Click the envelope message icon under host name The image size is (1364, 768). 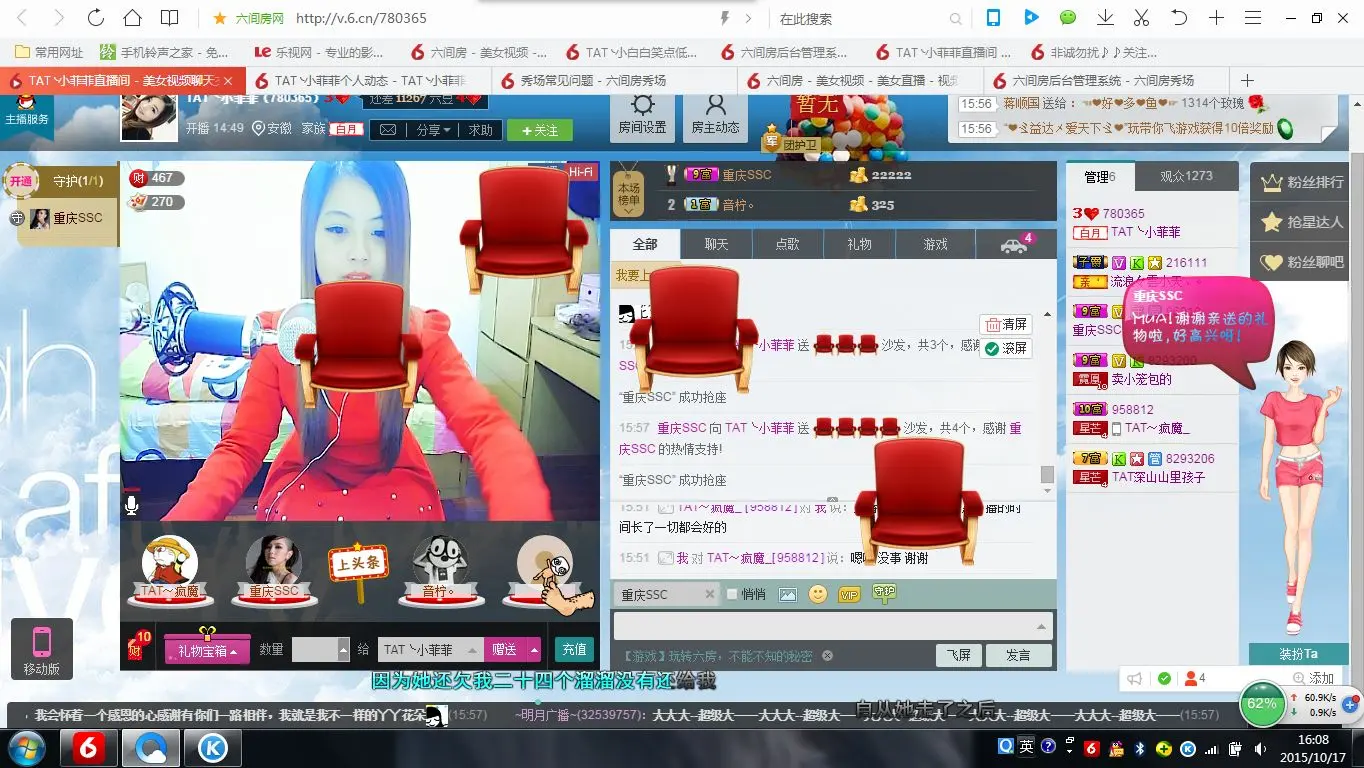tap(388, 130)
